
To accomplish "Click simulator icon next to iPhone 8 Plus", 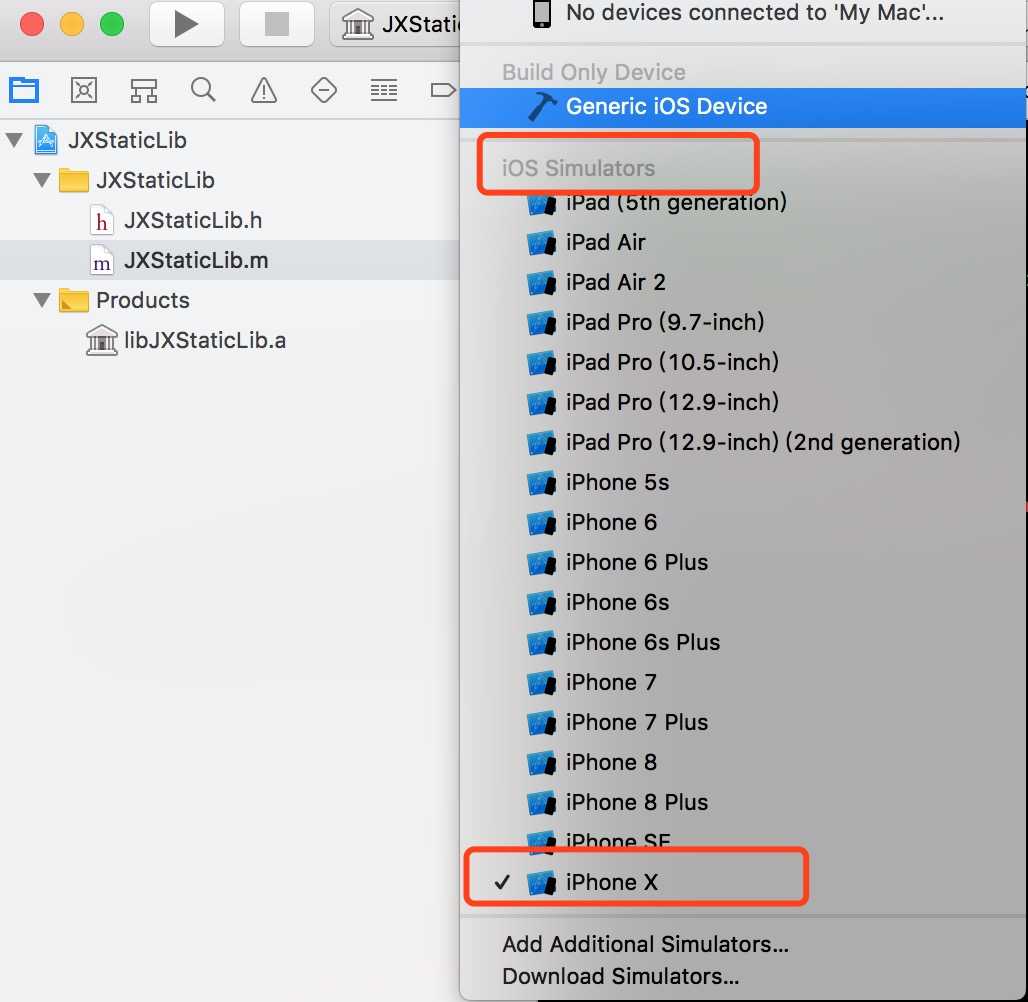I will point(542,803).
